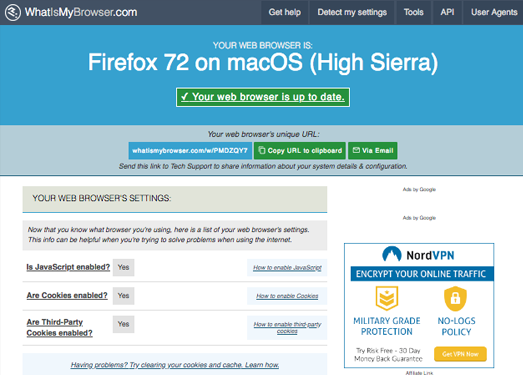Open the API menu item
This screenshot has width=523, height=375.
tap(447, 12)
